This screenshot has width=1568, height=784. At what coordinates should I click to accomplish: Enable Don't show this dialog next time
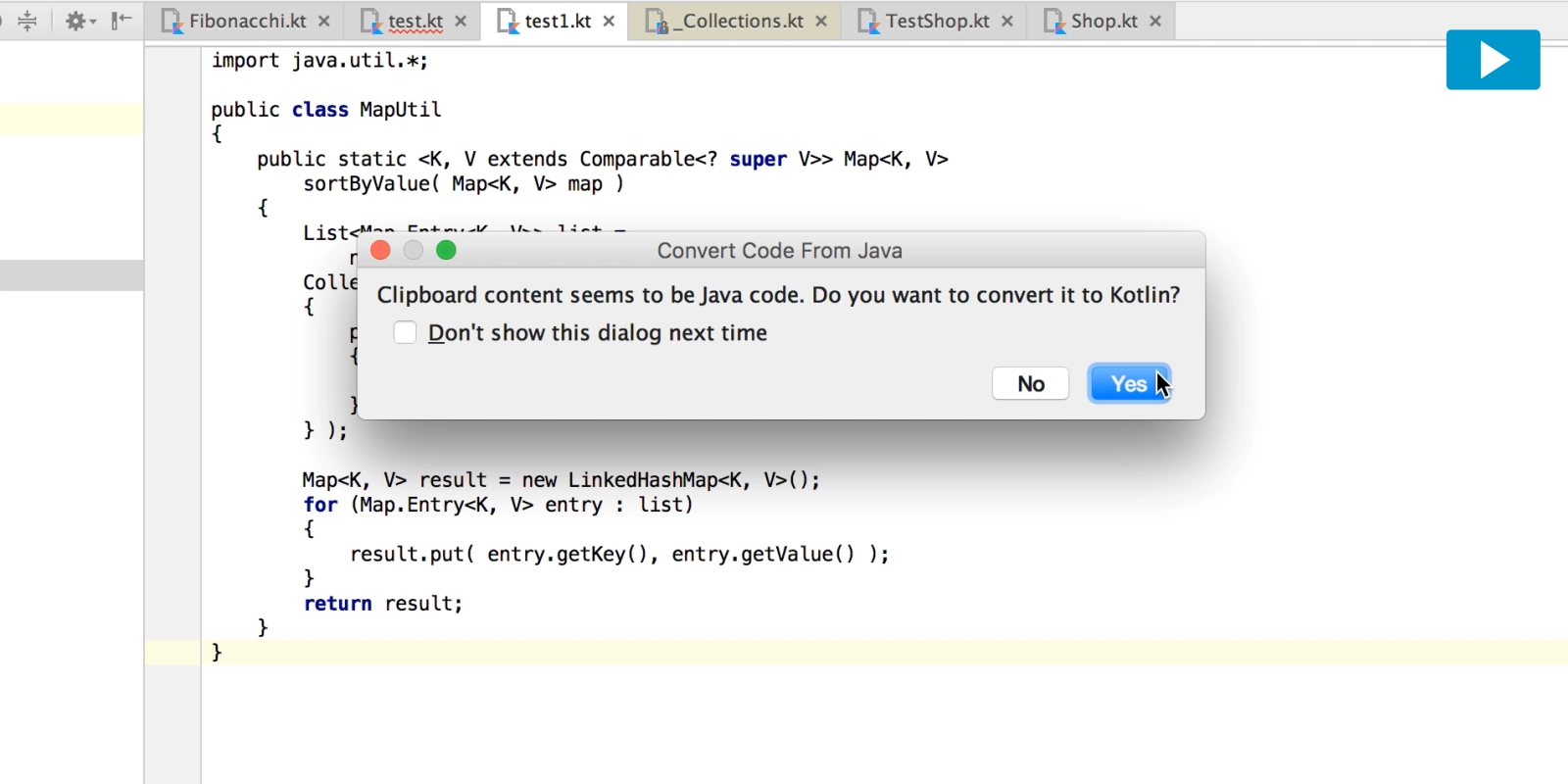pyautogui.click(x=405, y=333)
